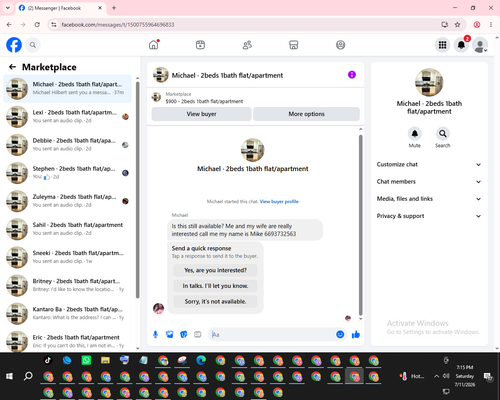Screen dimensions: 500x400
Task: Open the volume control in system tray
Action: [x=446, y=376]
